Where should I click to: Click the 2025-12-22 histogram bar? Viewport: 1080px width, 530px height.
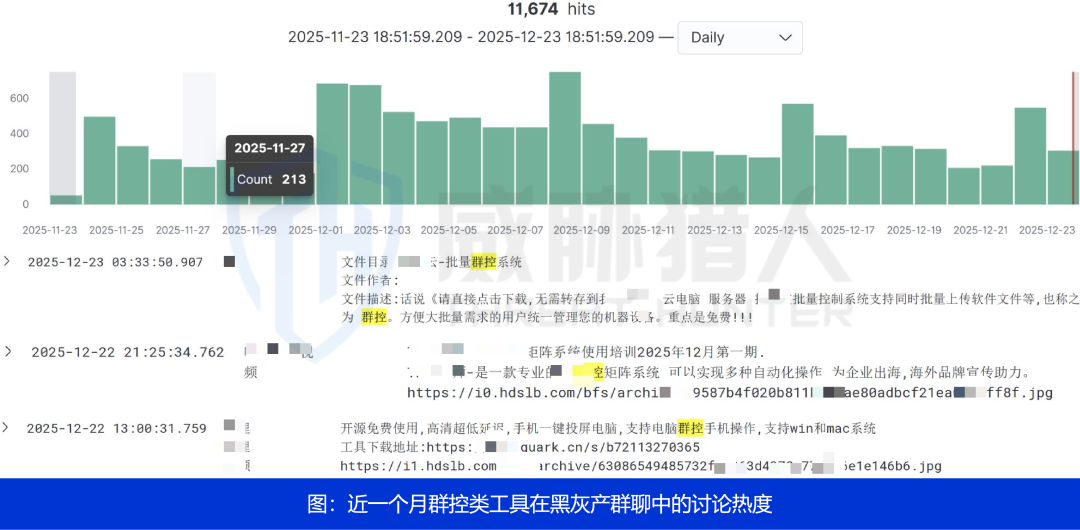tap(1030, 156)
